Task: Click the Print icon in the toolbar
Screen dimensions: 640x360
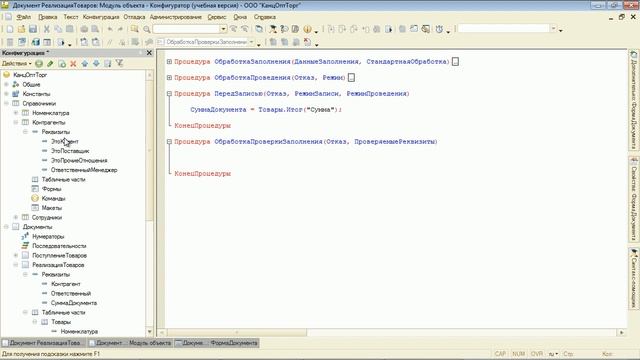Action: click(x=84, y=29)
